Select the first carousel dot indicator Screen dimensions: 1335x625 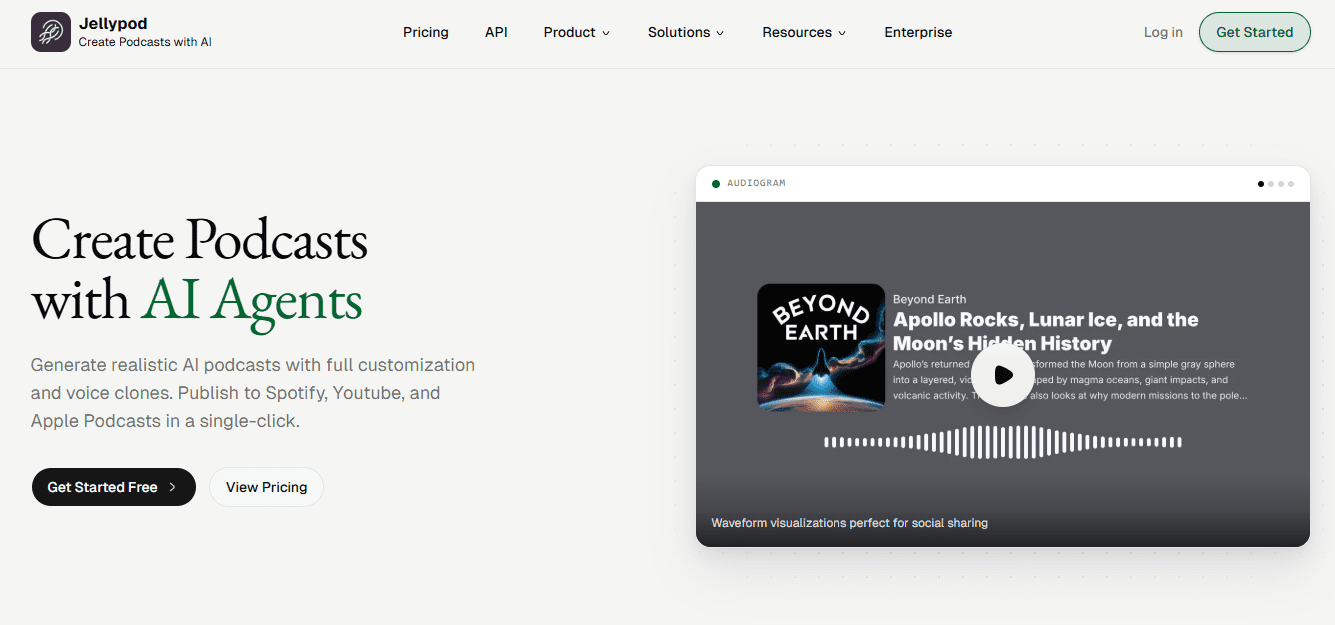1261,184
